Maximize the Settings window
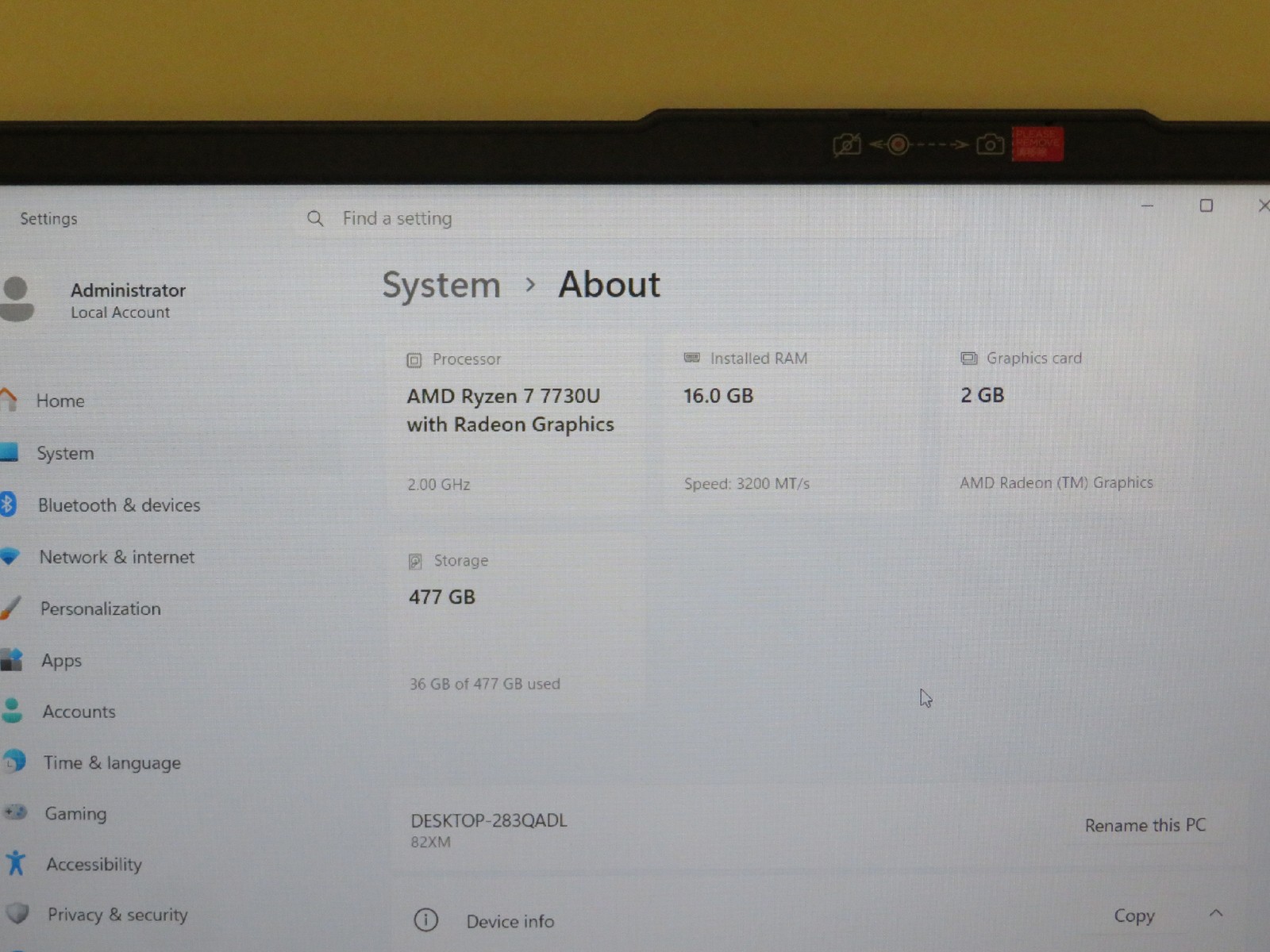This screenshot has width=1270, height=952. click(x=1206, y=205)
